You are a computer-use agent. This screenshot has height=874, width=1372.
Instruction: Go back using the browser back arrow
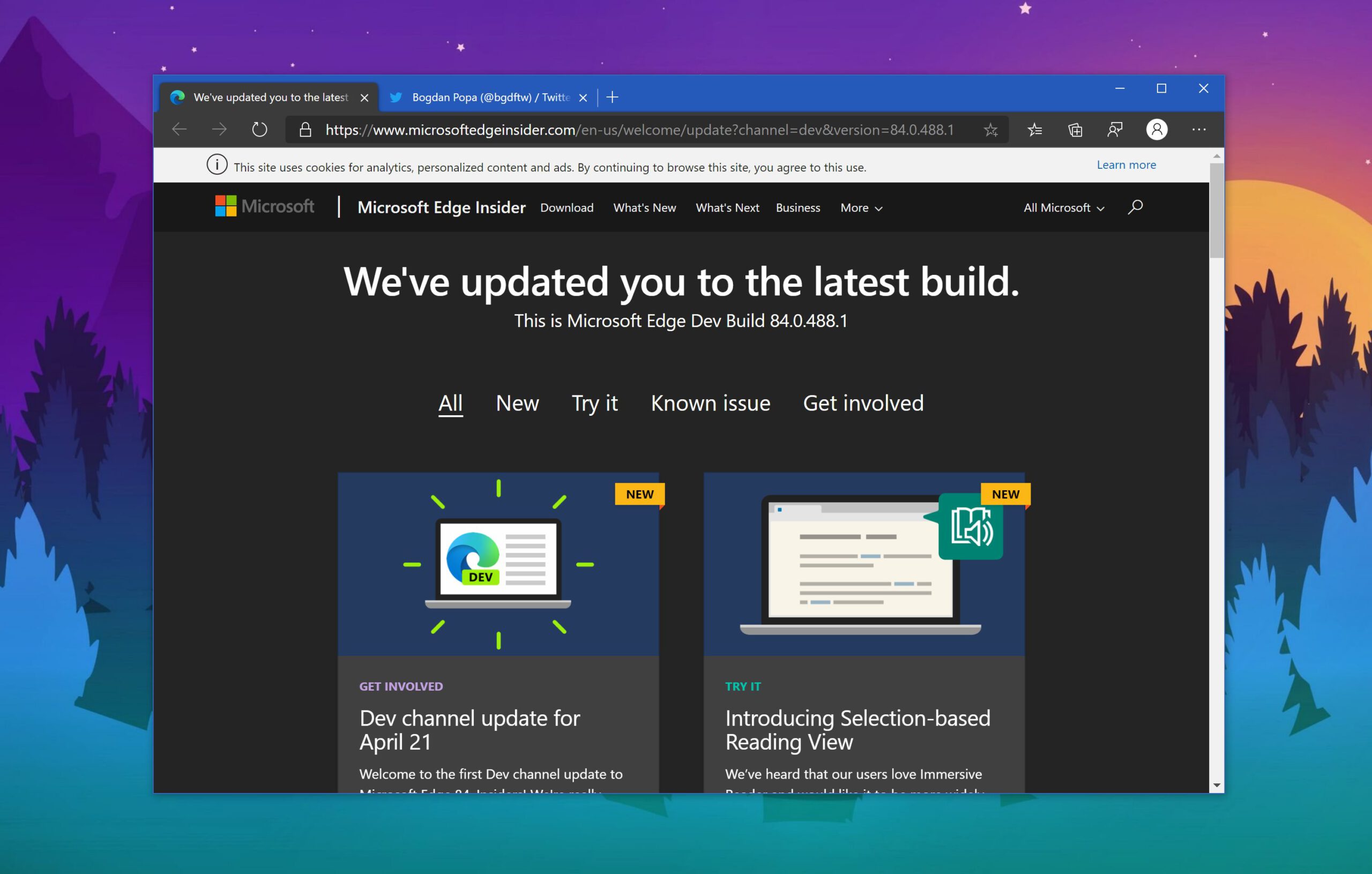(180, 129)
